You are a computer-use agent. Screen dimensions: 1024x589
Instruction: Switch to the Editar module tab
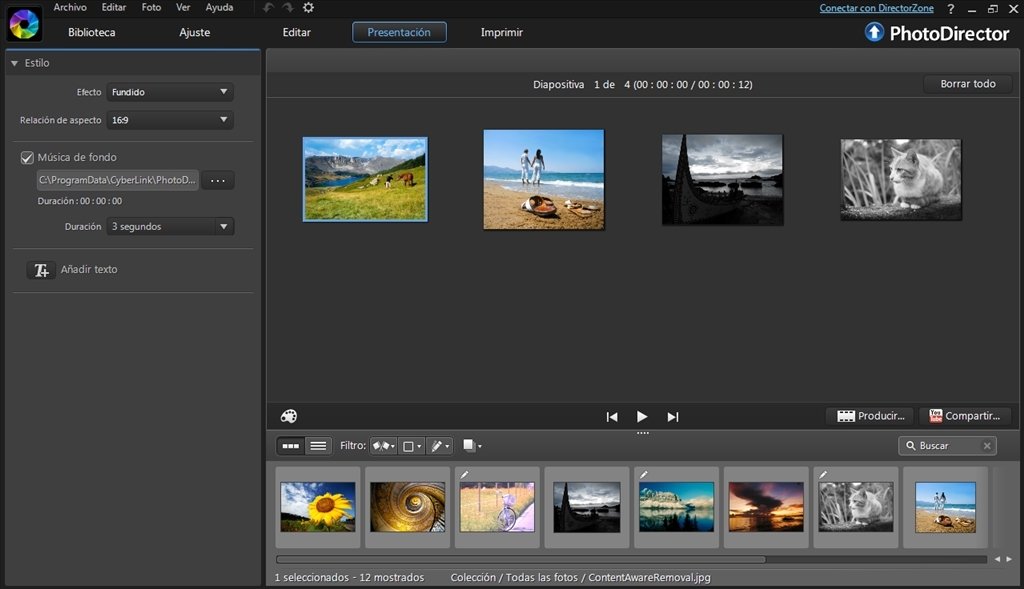296,32
